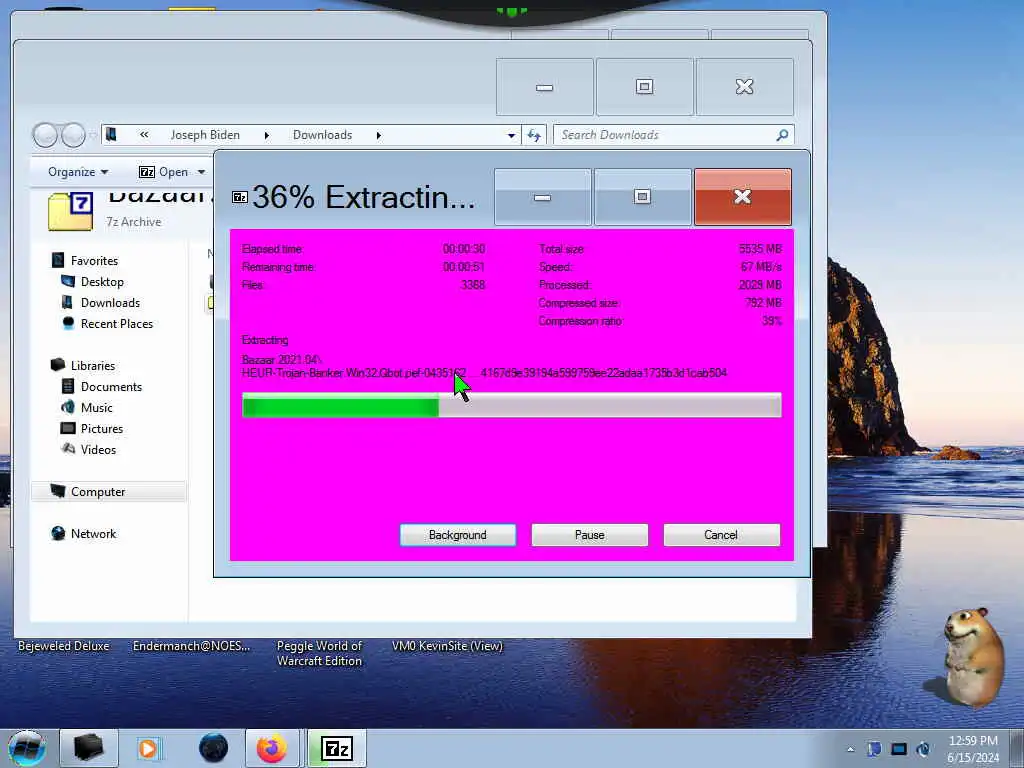Select Libraries in the navigation pane
Screen dimensions: 1024x768
93,366
